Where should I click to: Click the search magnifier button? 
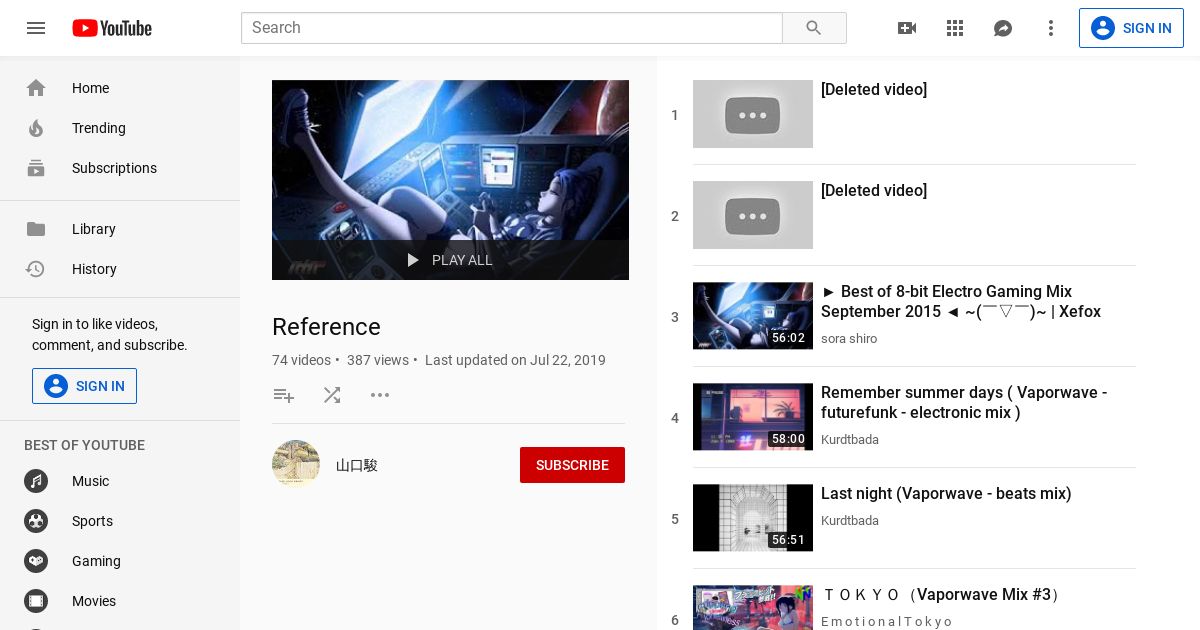point(814,28)
